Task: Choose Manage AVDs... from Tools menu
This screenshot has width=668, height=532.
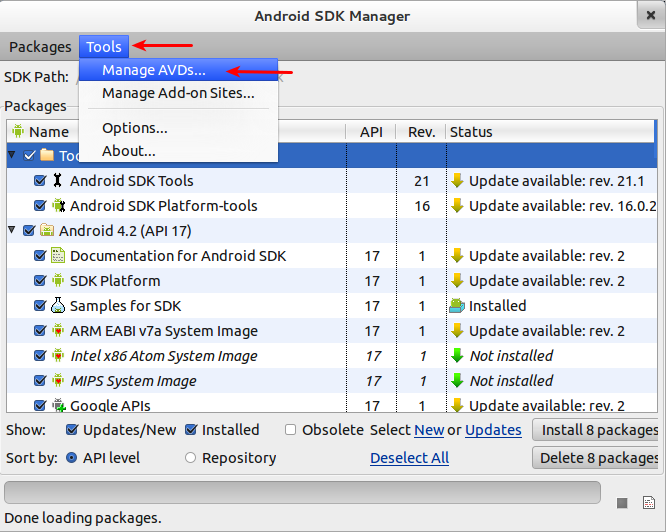Action: tap(179, 70)
